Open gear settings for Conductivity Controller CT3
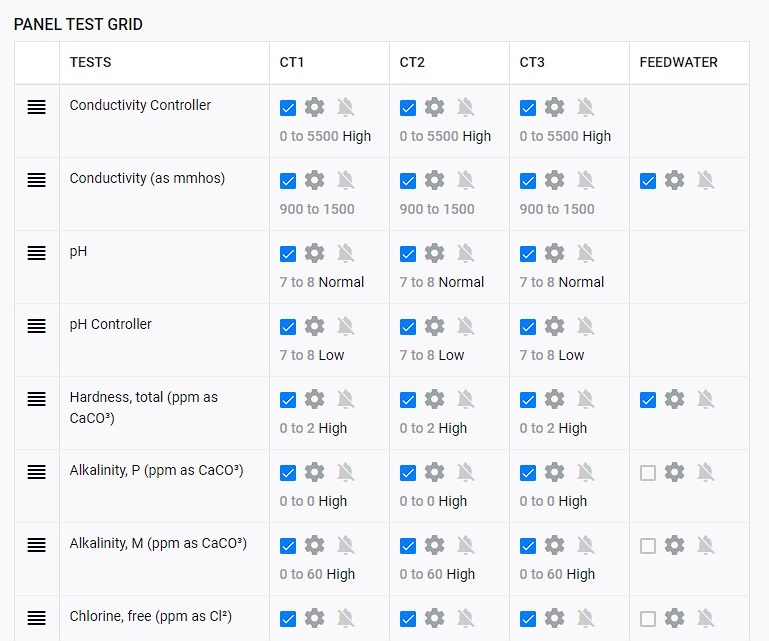 pyautogui.click(x=554, y=107)
